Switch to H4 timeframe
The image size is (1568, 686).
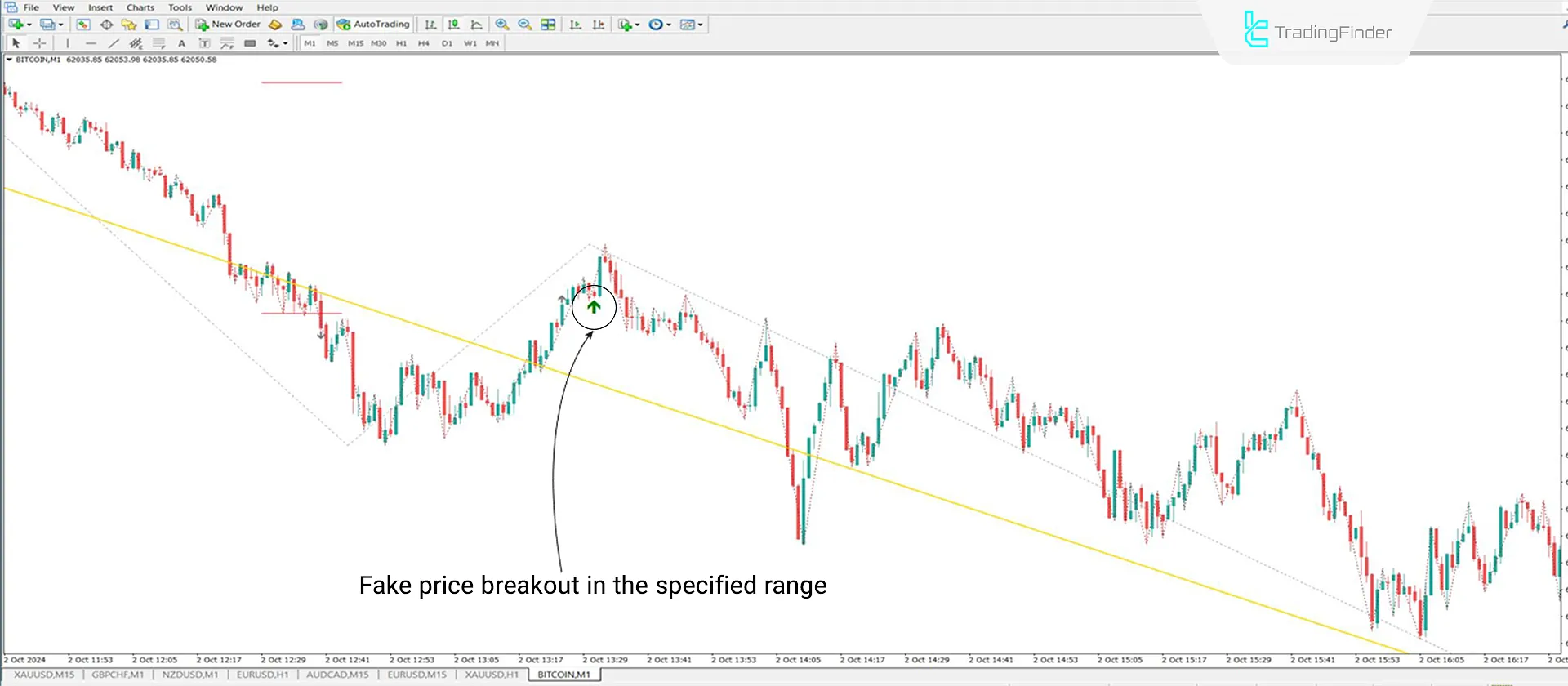point(423,43)
